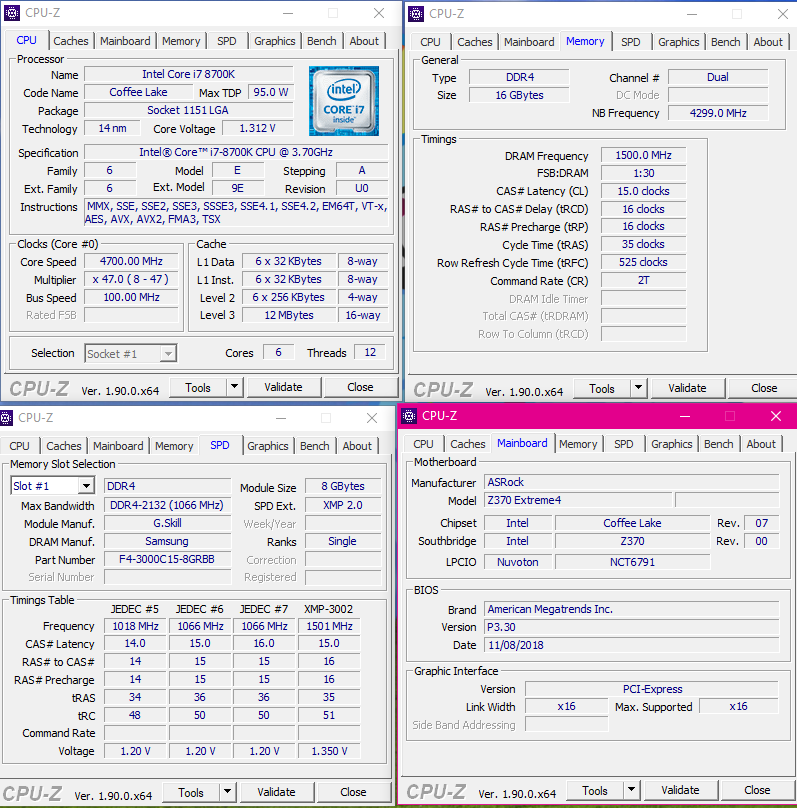Select Caches tab in Mainboard window
Image resolution: width=797 pixels, height=808 pixels.
pos(468,444)
